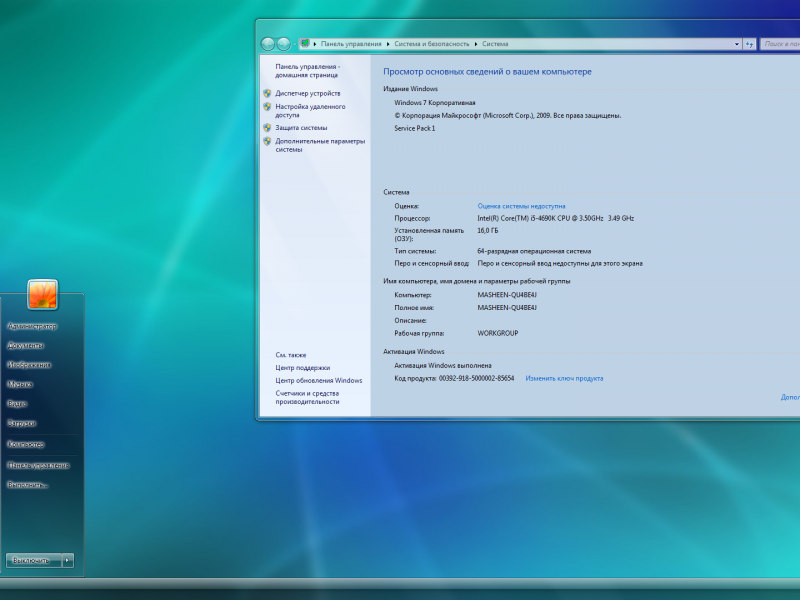Open Счетчики и средства производительности link
Screen dimensions: 800x600
point(307,397)
